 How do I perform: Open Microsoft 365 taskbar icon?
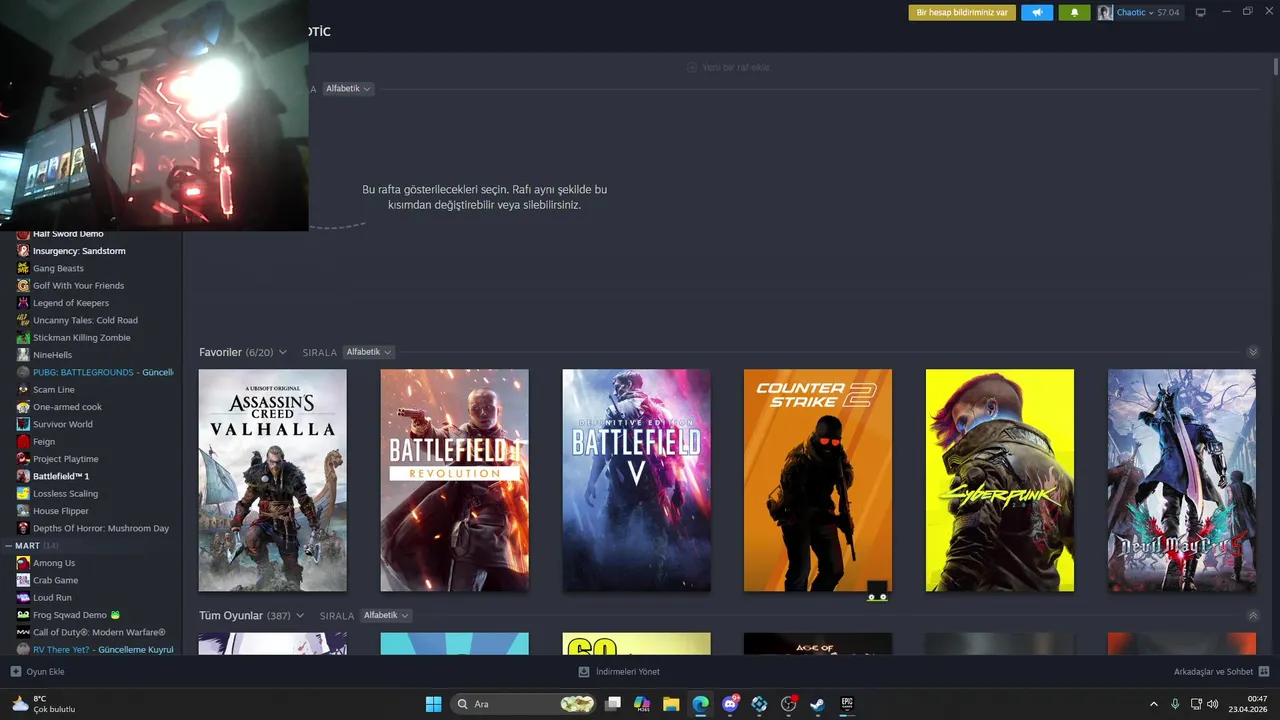(x=642, y=704)
